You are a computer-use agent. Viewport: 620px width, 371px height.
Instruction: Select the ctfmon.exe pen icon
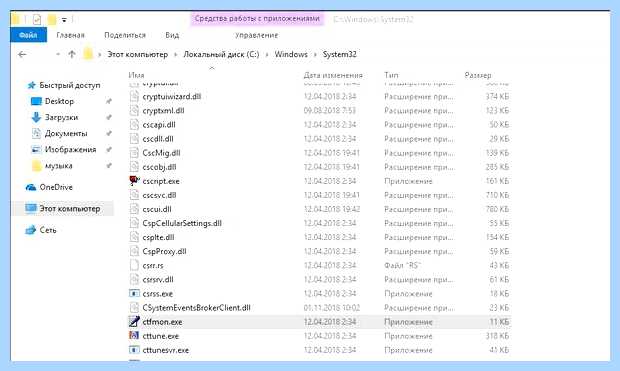pyautogui.click(x=134, y=322)
